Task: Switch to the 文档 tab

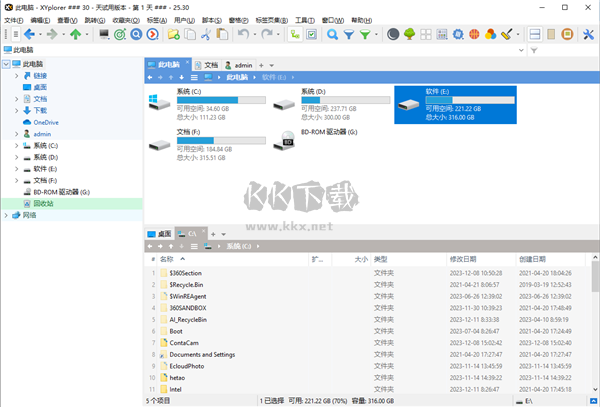Action: (206, 65)
